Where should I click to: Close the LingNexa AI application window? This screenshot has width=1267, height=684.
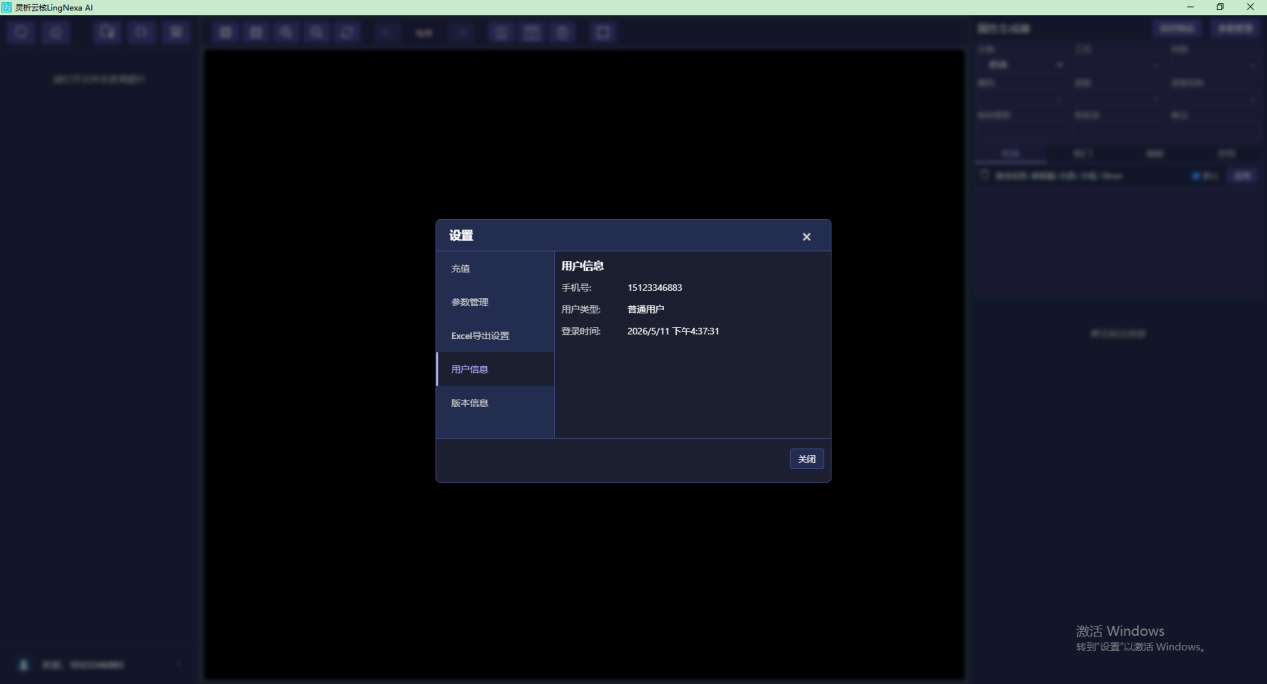[1250, 7]
